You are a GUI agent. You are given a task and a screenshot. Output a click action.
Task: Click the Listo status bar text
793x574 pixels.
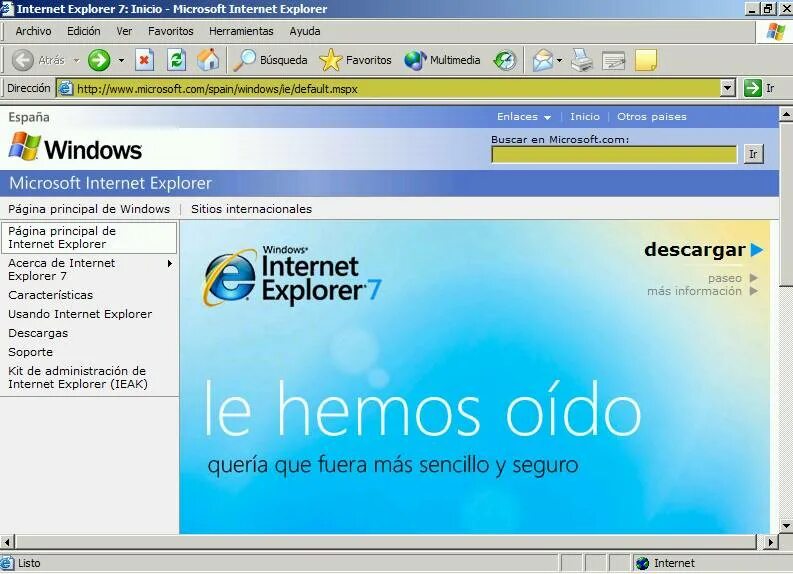pyautogui.click(x=29, y=563)
